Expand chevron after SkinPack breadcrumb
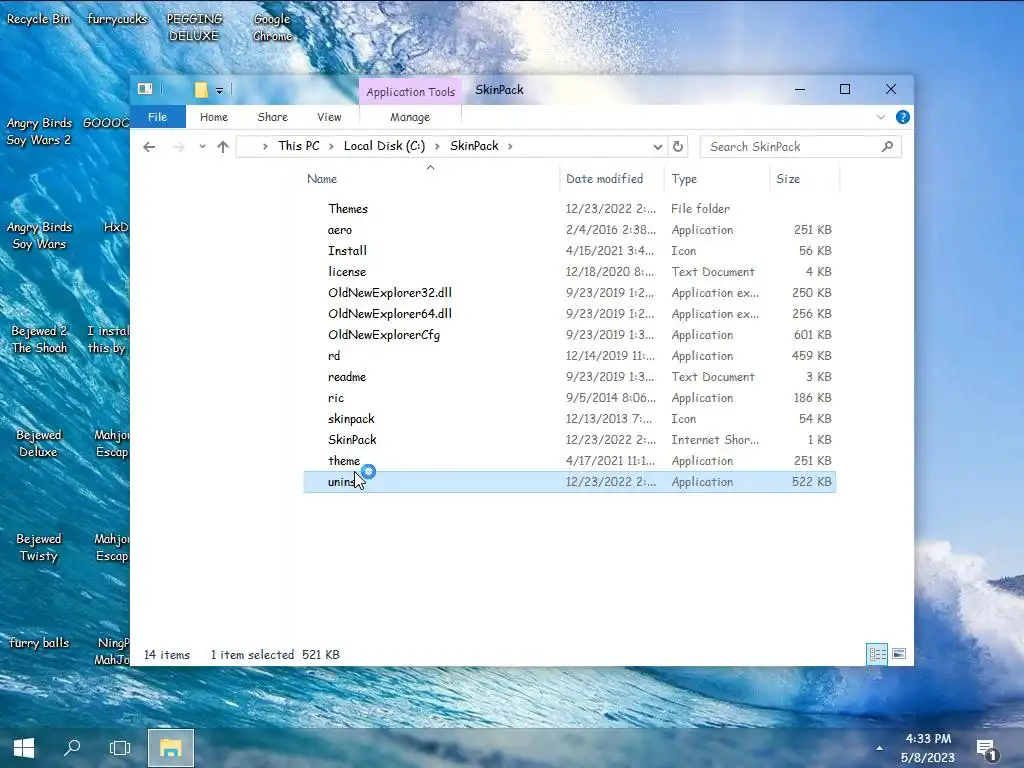1024x768 pixels. pos(510,146)
